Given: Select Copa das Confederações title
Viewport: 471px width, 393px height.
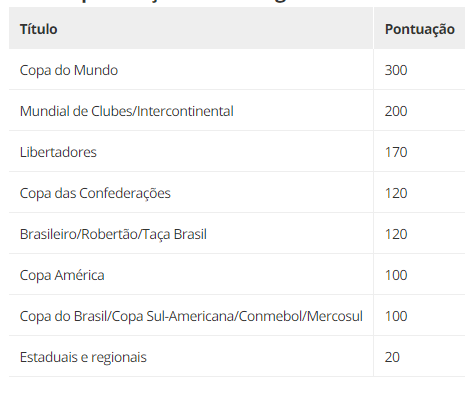Looking at the screenshot, I should tap(95, 193).
